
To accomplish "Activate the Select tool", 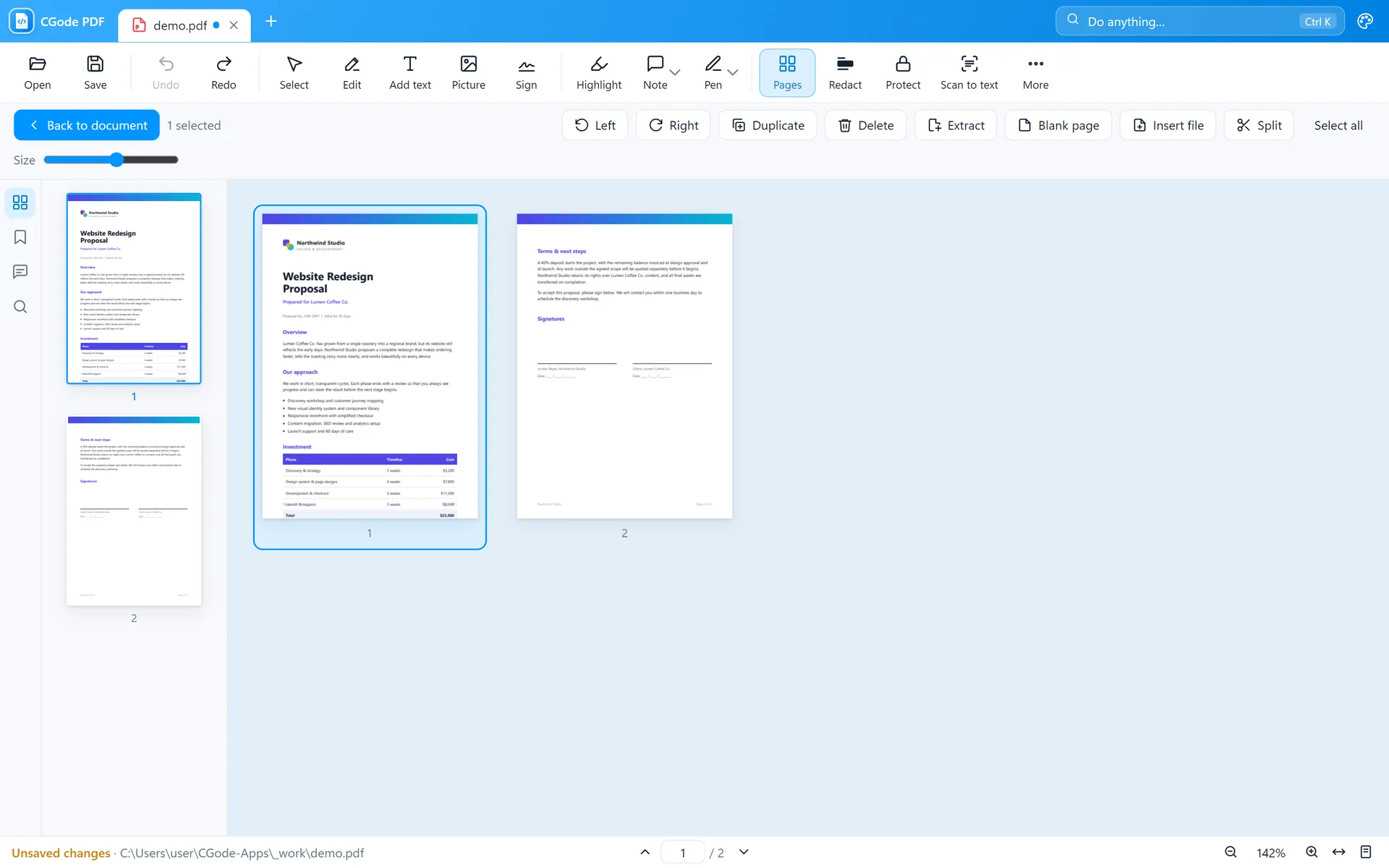I will 294,73.
